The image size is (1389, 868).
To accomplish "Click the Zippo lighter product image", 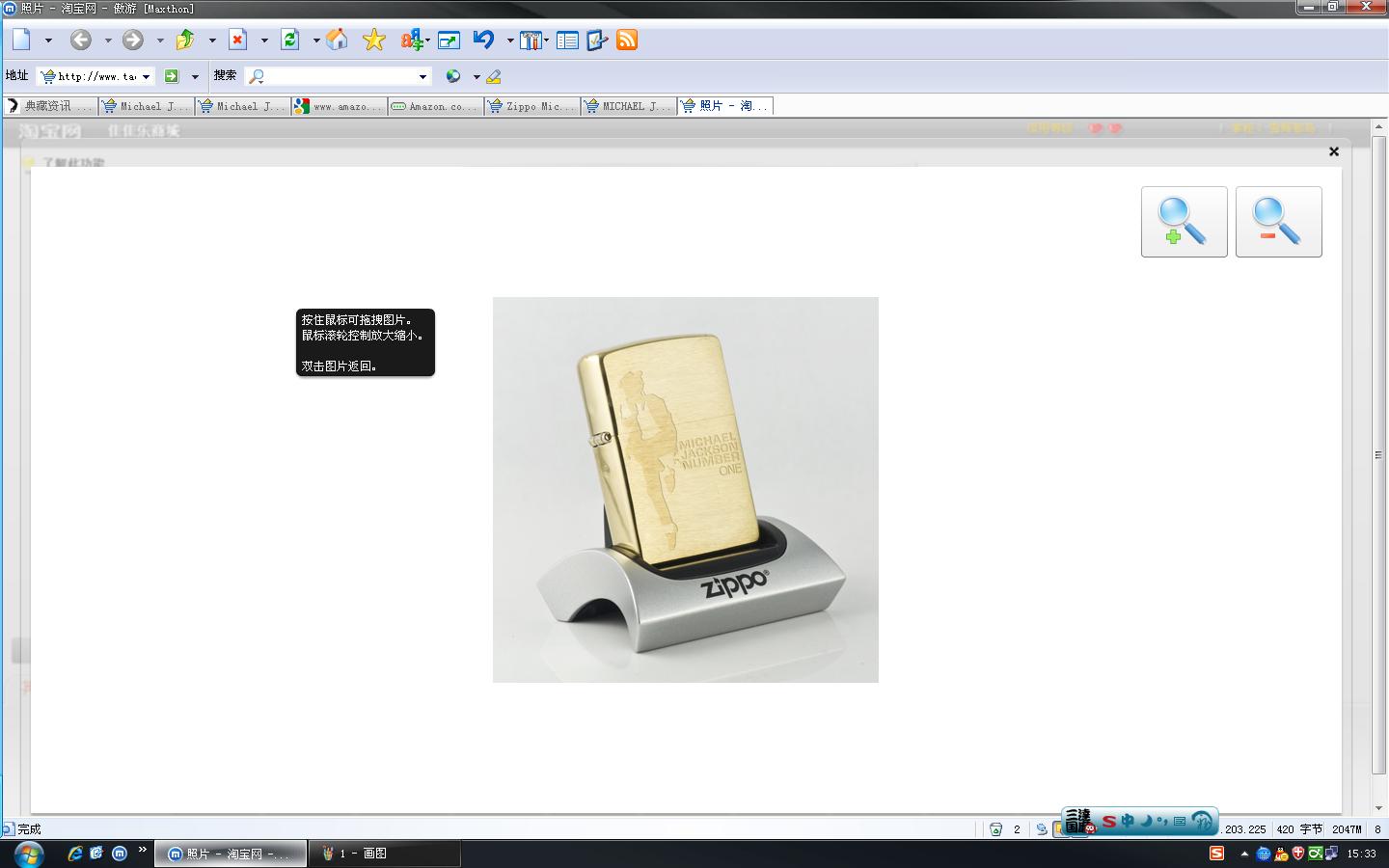I will click(x=685, y=489).
